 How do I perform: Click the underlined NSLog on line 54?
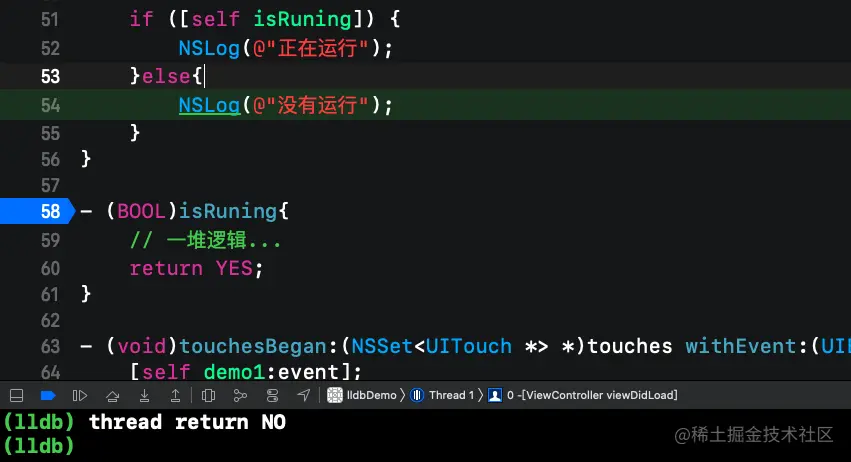[209, 105]
